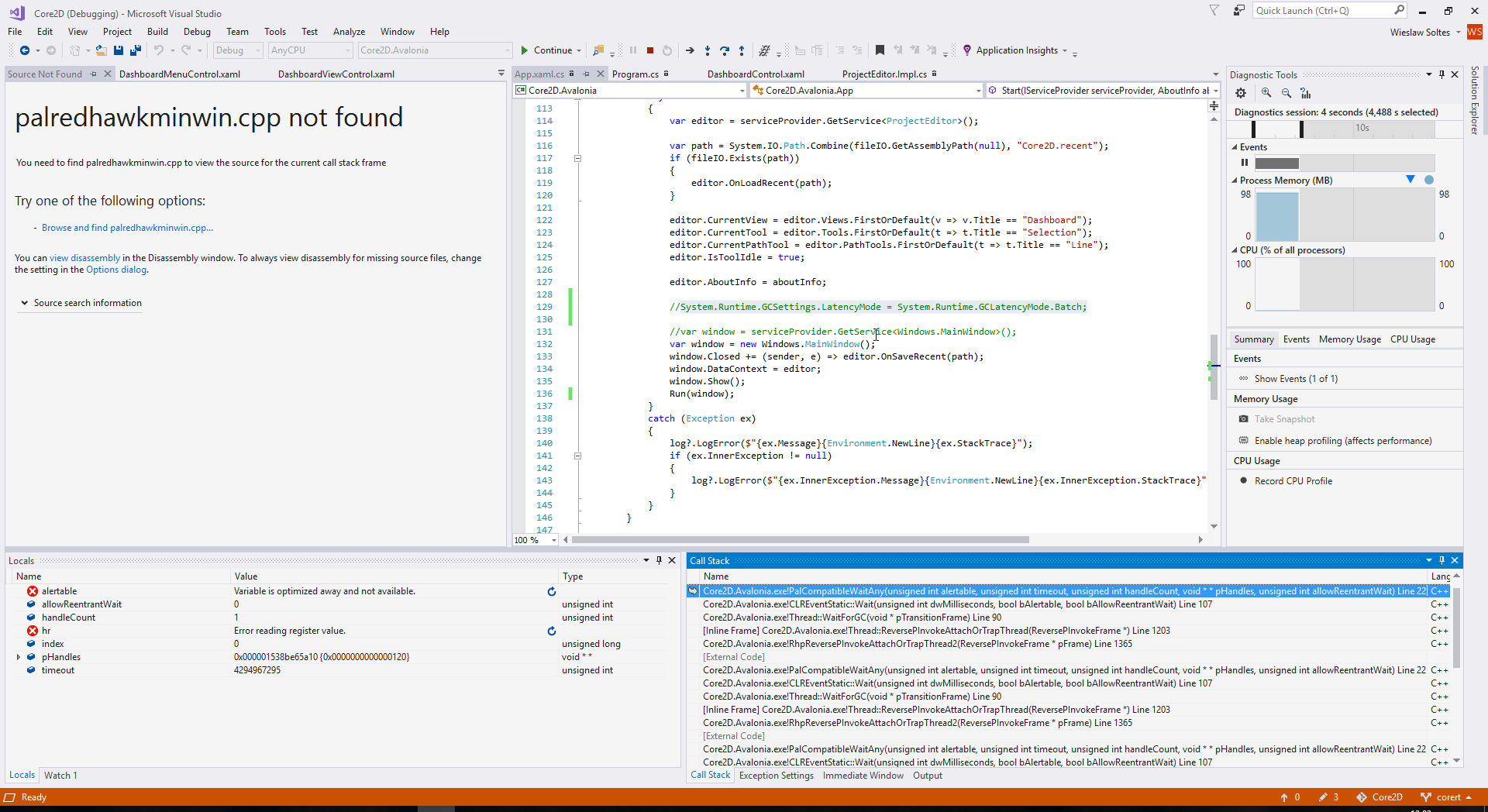Expand Source search information section
The image size is (1488, 812).
81,303
